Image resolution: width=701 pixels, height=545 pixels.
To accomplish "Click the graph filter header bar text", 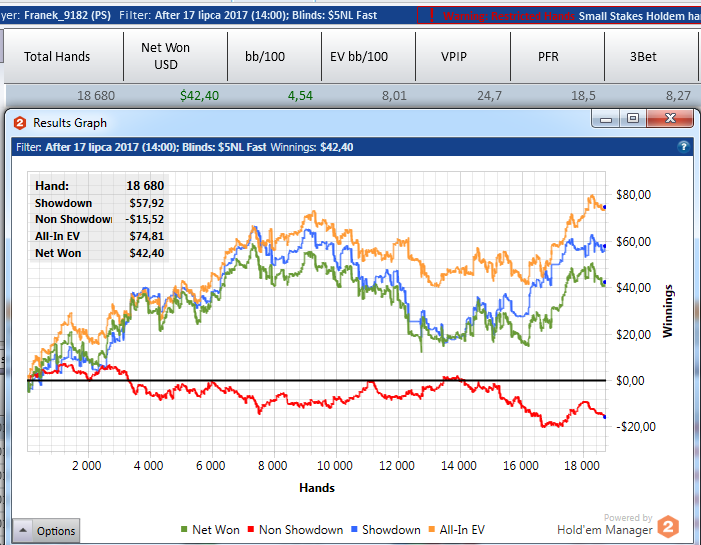I will pos(185,147).
